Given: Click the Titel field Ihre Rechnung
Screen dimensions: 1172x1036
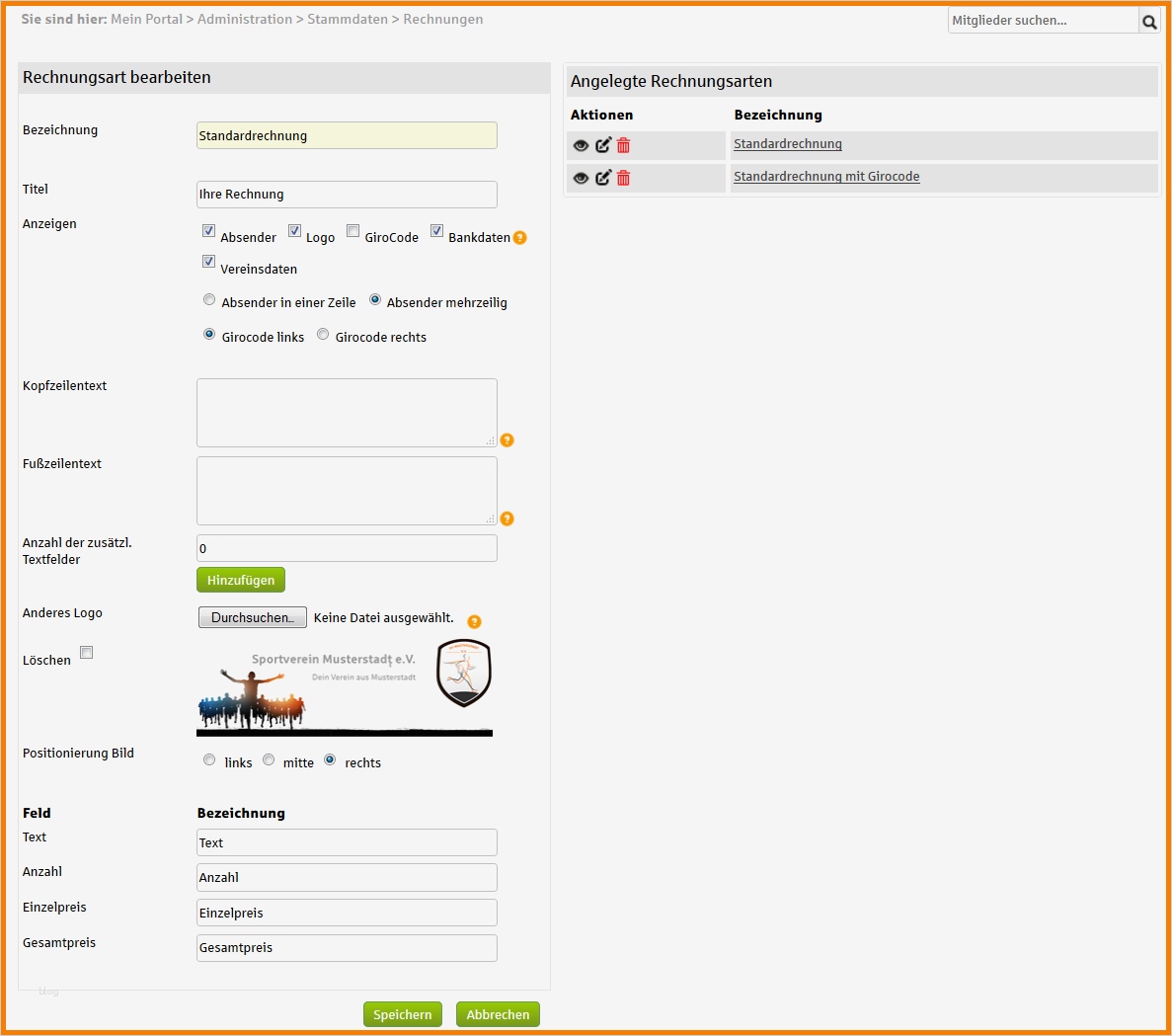Looking at the screenshot, I should pos(347,195).
